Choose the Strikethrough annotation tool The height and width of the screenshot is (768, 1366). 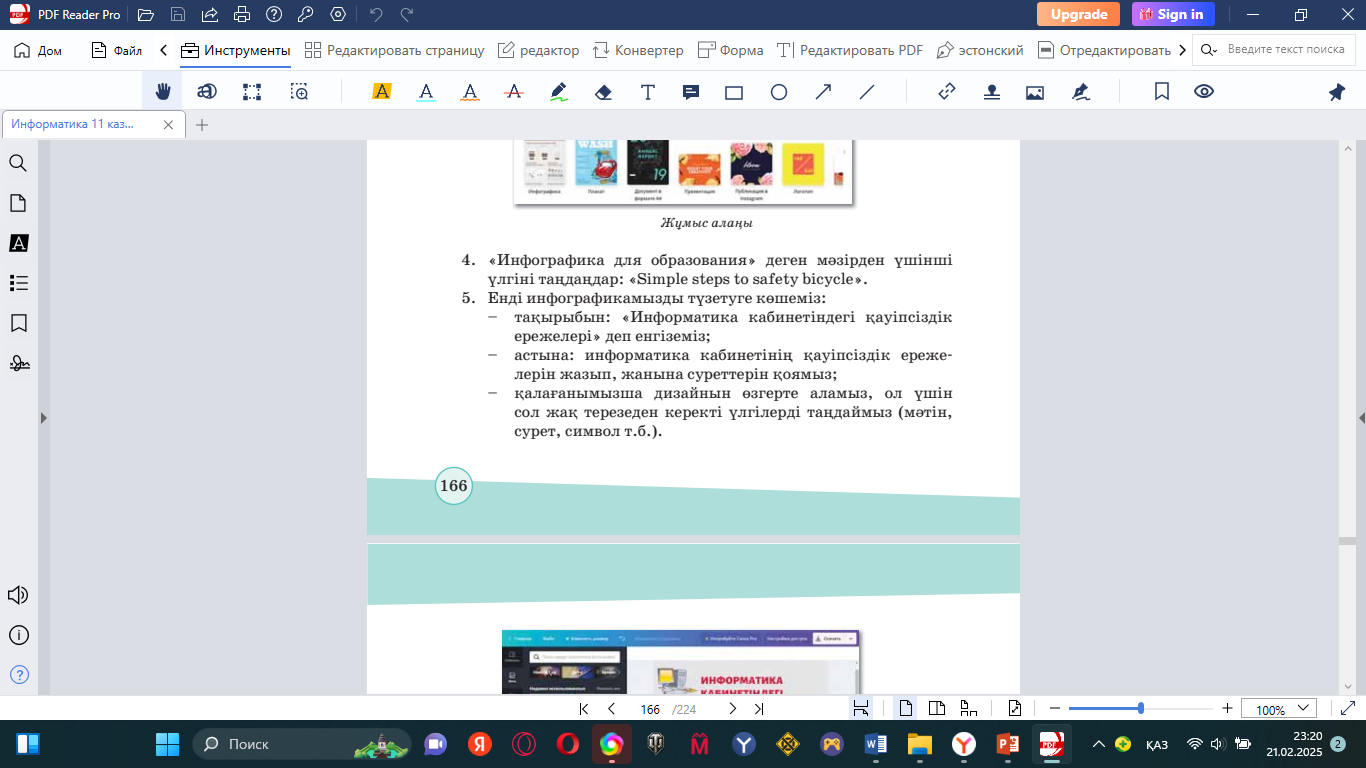514,92
